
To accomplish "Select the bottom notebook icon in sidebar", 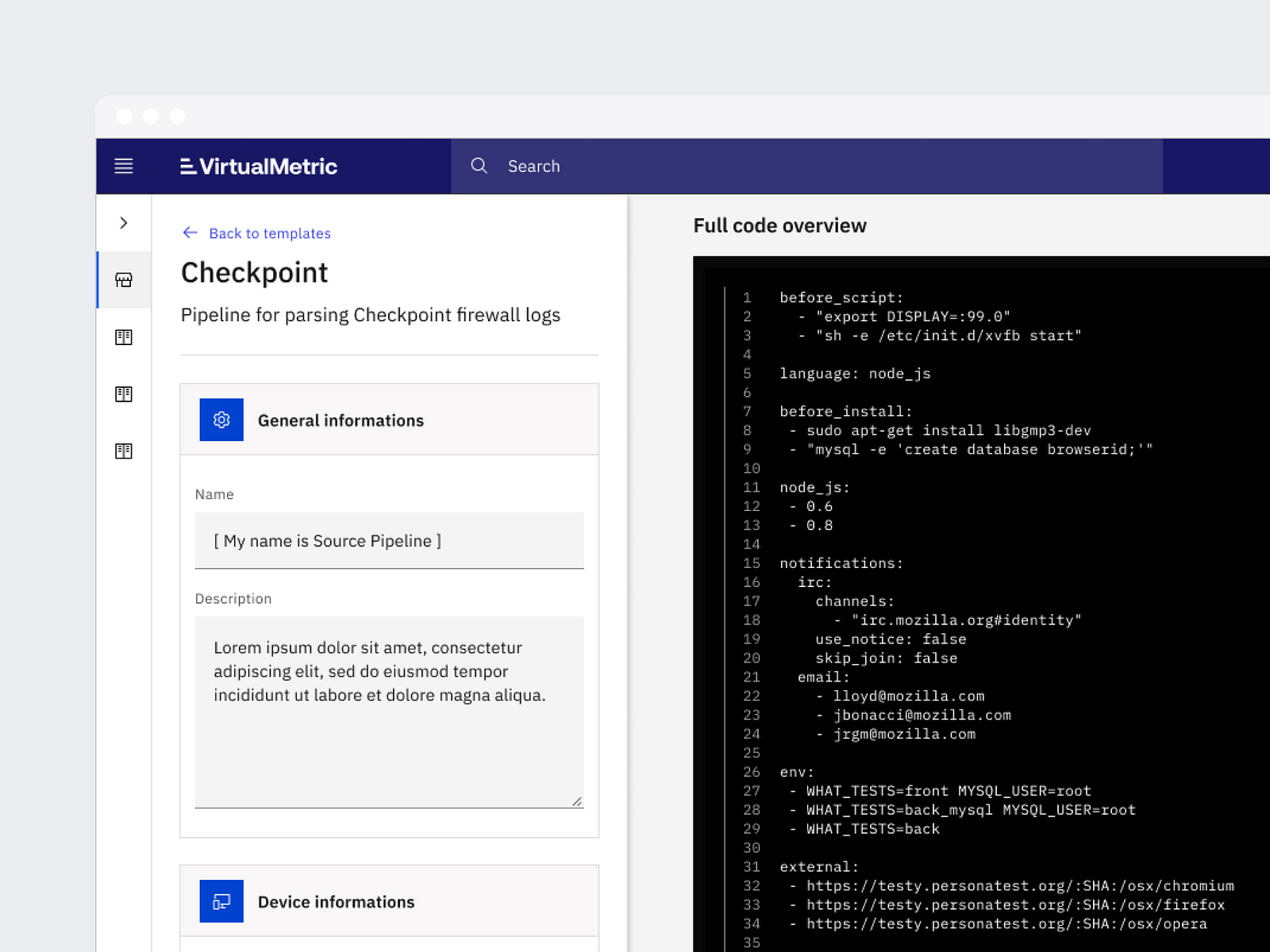I will click(124, 451).
